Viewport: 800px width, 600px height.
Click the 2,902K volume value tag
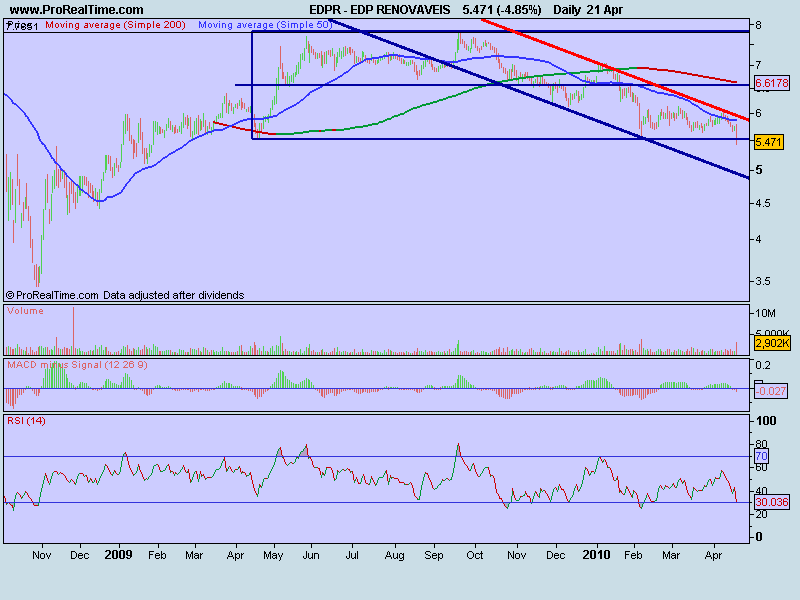772,343
